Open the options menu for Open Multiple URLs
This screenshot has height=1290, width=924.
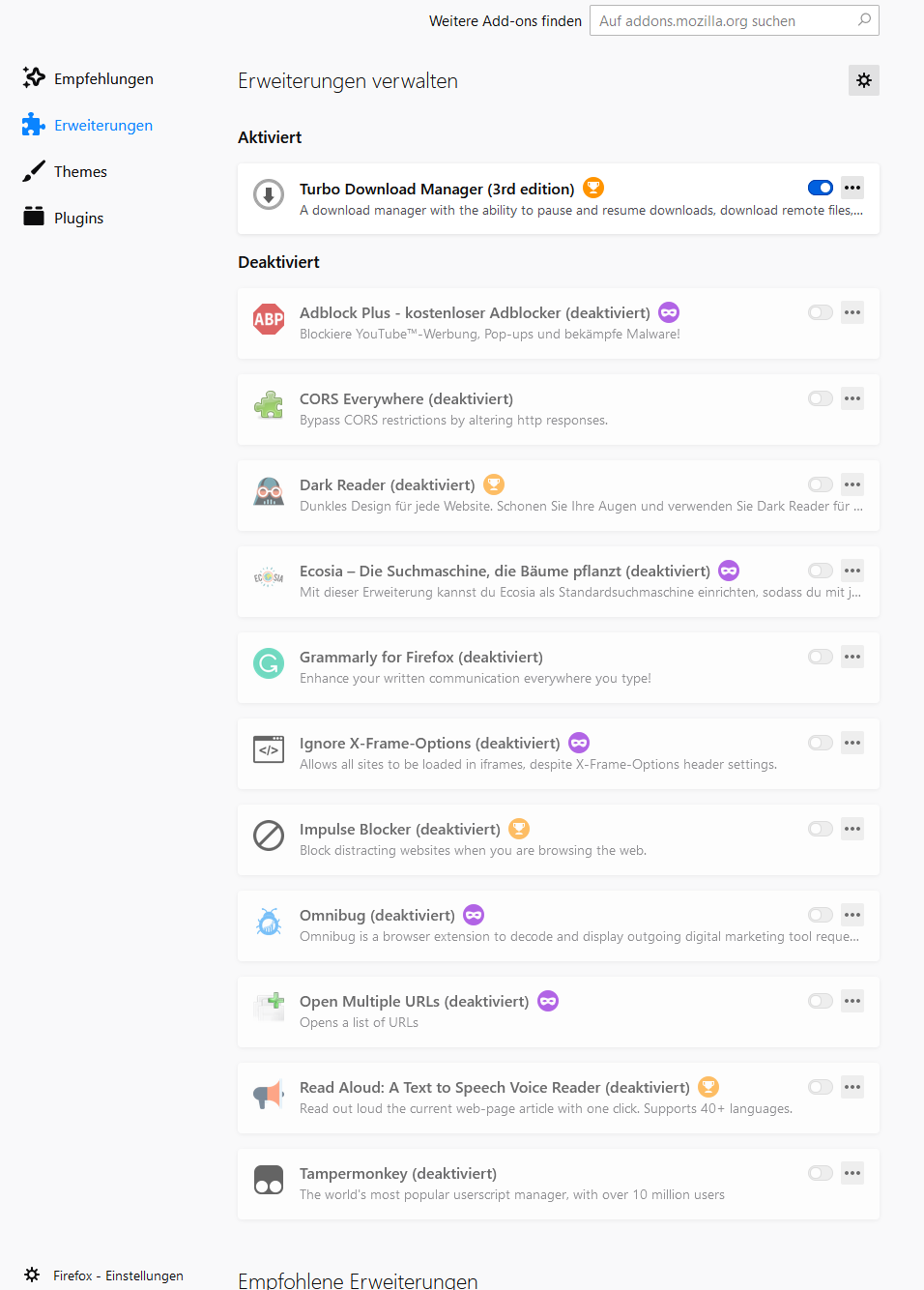(852, 1001)
